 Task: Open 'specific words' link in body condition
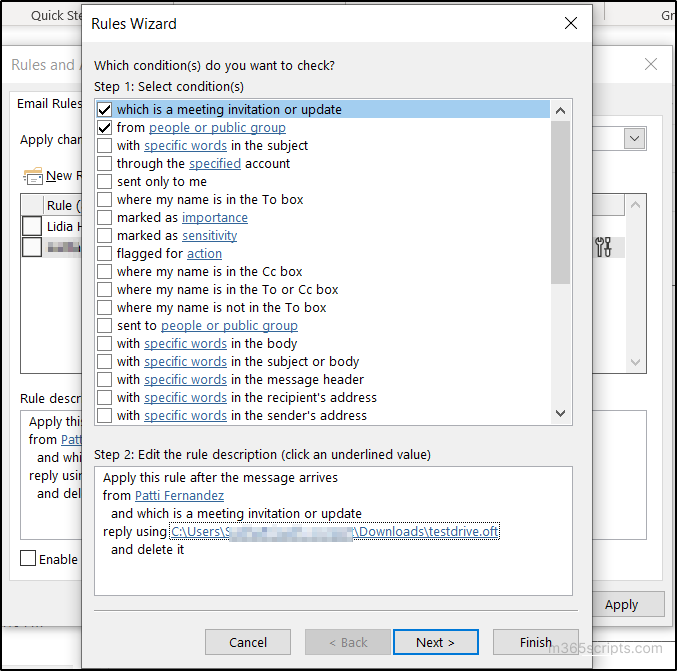pos(185,344)
